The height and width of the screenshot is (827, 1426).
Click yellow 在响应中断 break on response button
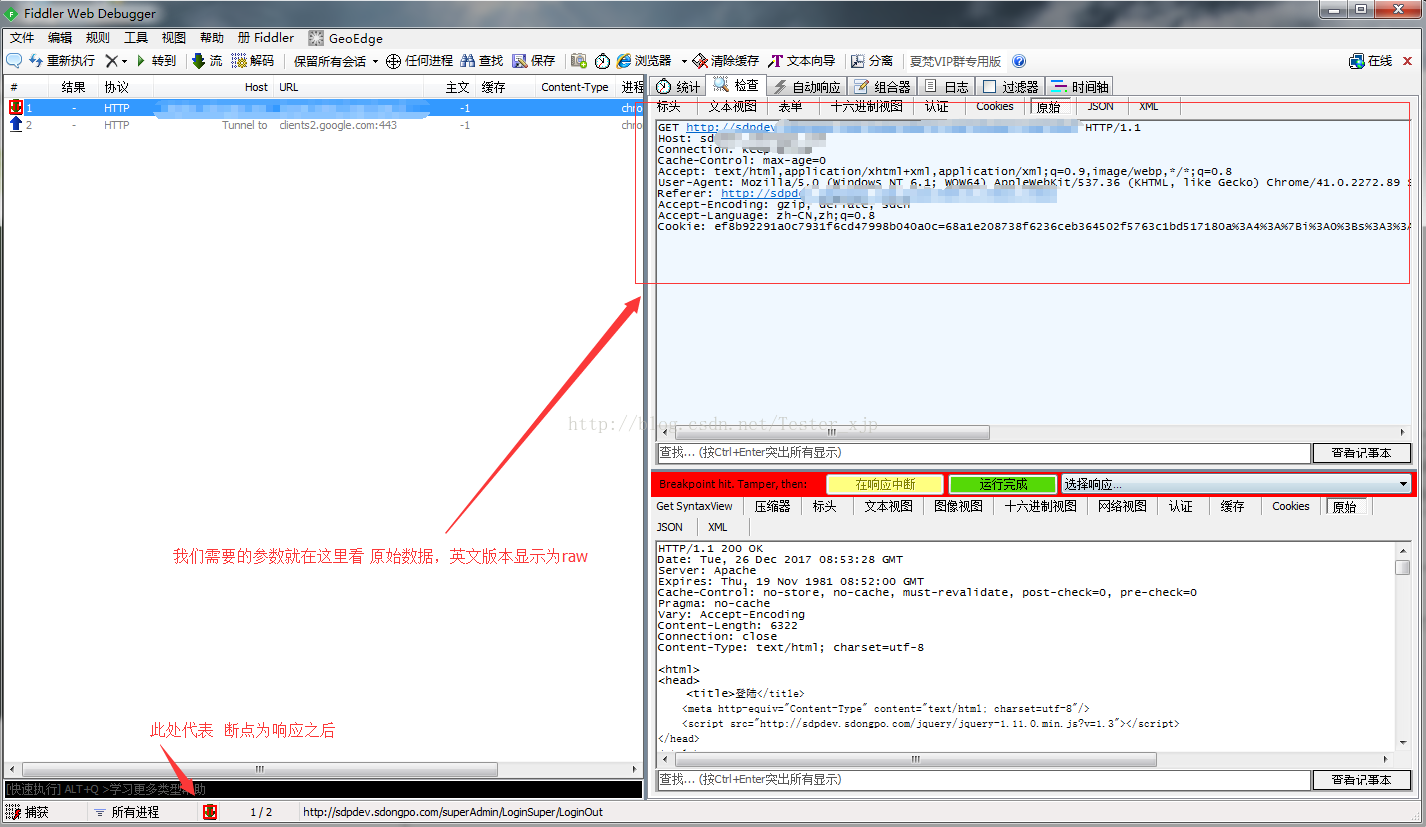coord(885,484)
